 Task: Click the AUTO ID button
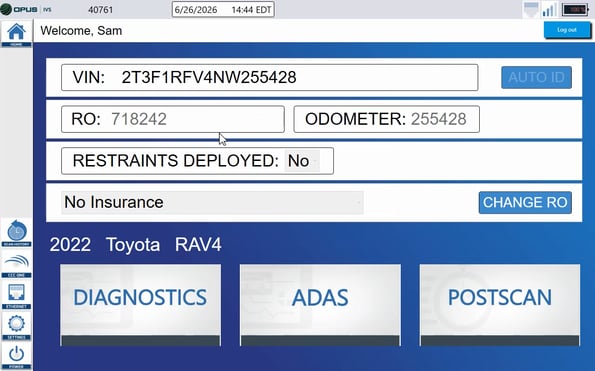click(536, 77)
